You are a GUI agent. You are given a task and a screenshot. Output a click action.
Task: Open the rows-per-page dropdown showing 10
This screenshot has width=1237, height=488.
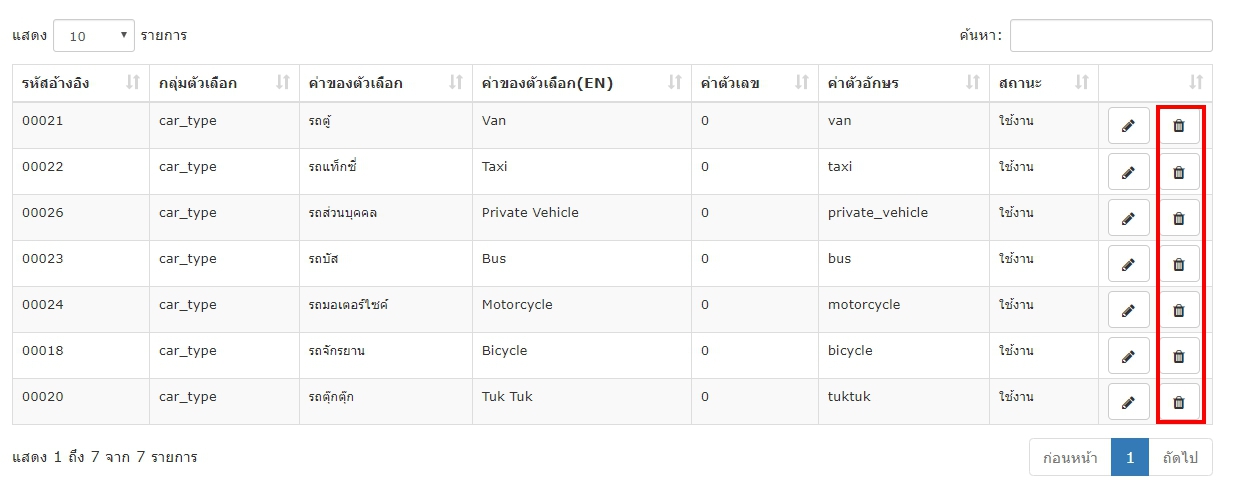[93, 35]
